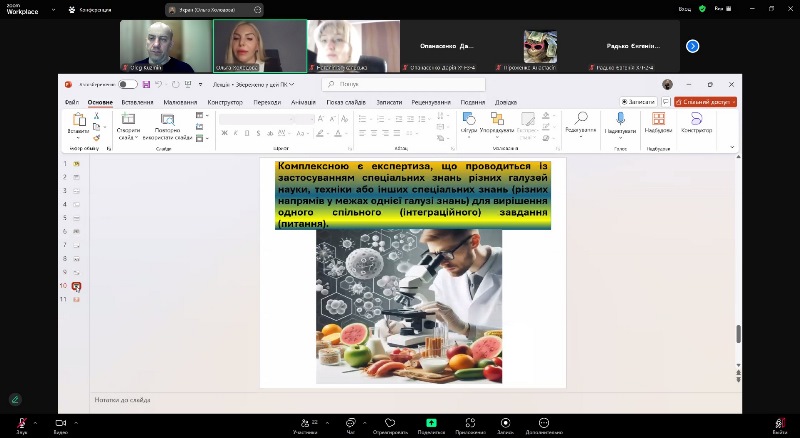Collapse the ribbon with the chevron
800x438 pixels.
pyautogui.click(x=731, y=147)
